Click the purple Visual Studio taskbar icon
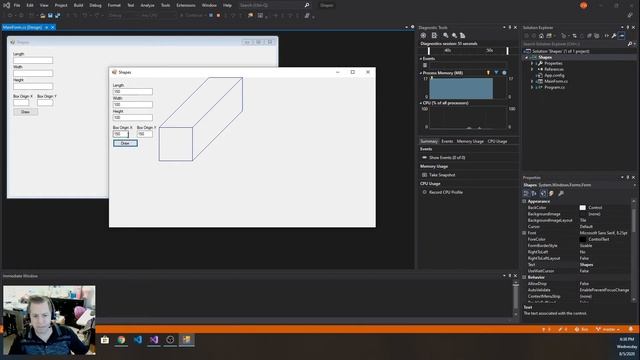The width and height of the screenshot is (640, 360). click(x=154, y=340)
